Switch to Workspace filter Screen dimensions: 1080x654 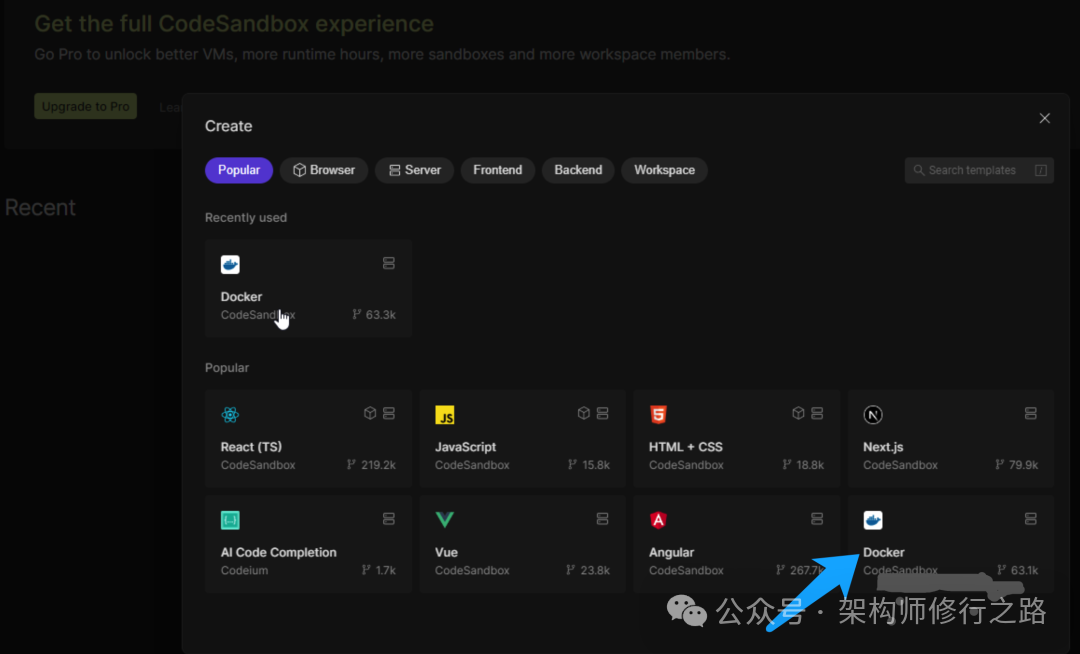(x=664, y=170)
